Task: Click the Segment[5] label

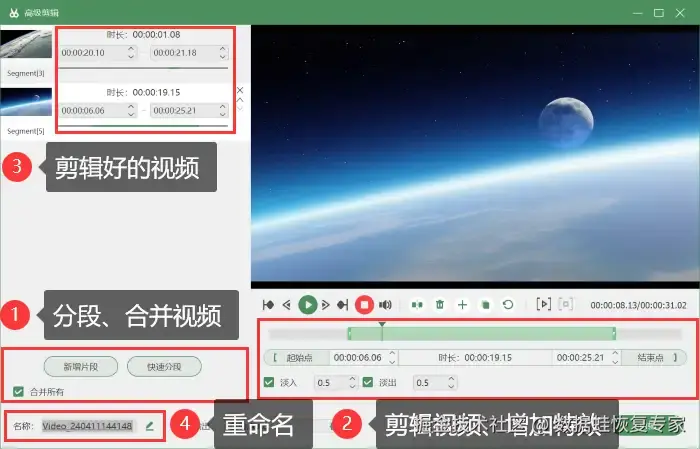Action: pos(26,131)
